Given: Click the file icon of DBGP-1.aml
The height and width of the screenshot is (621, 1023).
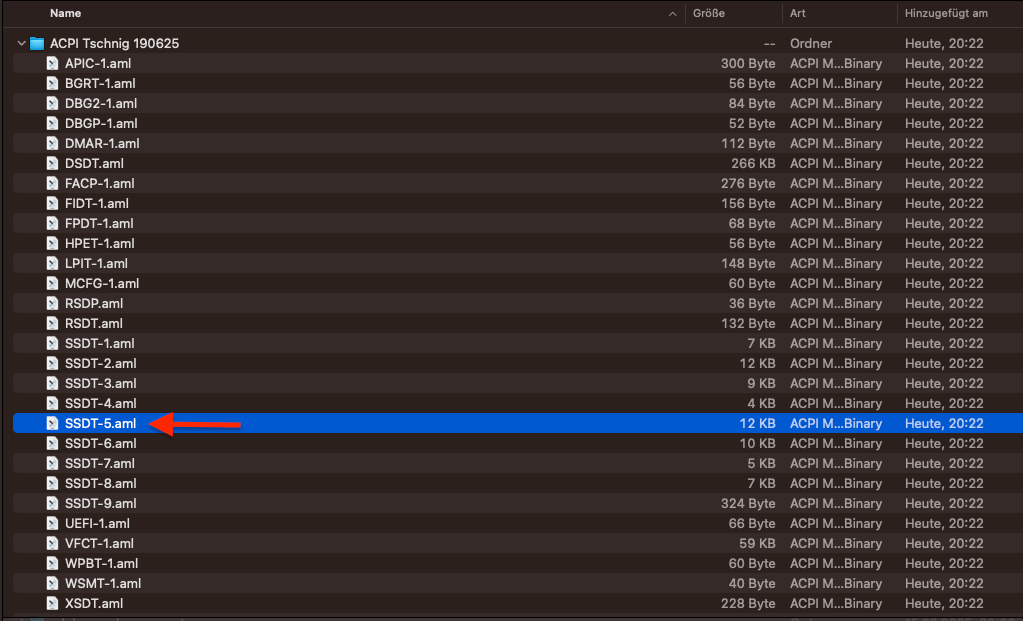Looking at the screenshot, I should pyautogui.click(x=52, y=123).
